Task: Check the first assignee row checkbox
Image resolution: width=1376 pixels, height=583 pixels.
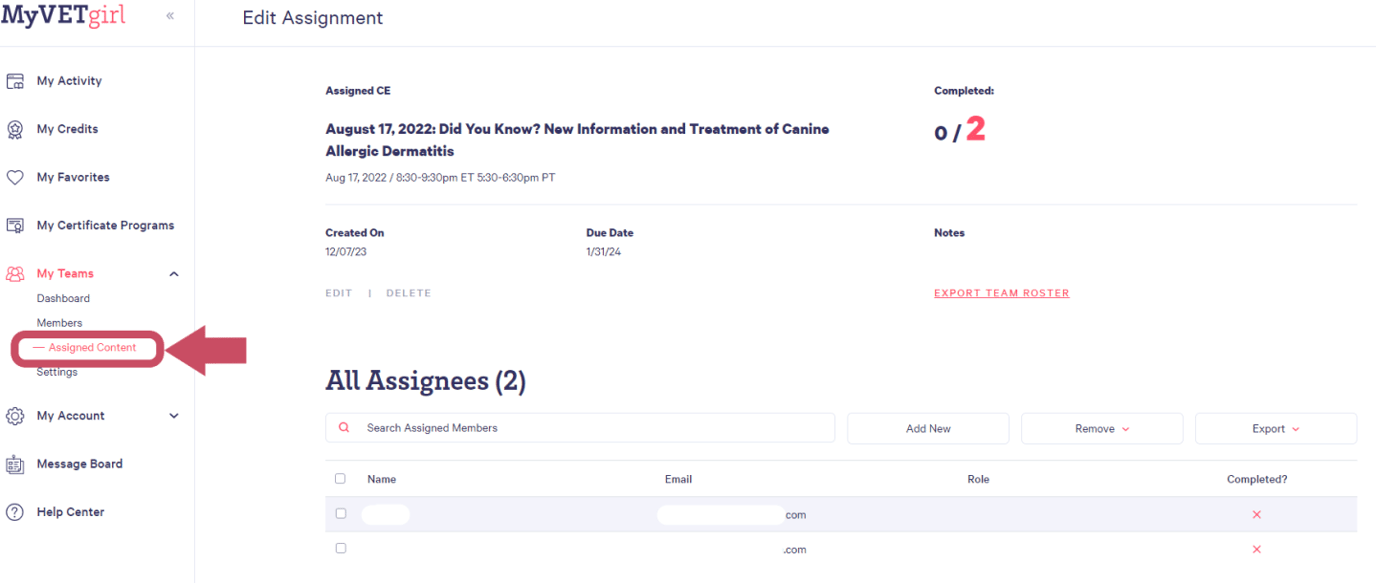Action: point(340,513)
